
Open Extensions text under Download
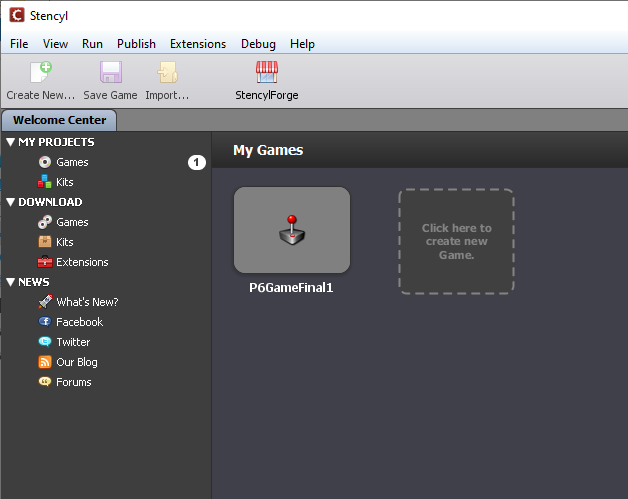tap(82, 262)
